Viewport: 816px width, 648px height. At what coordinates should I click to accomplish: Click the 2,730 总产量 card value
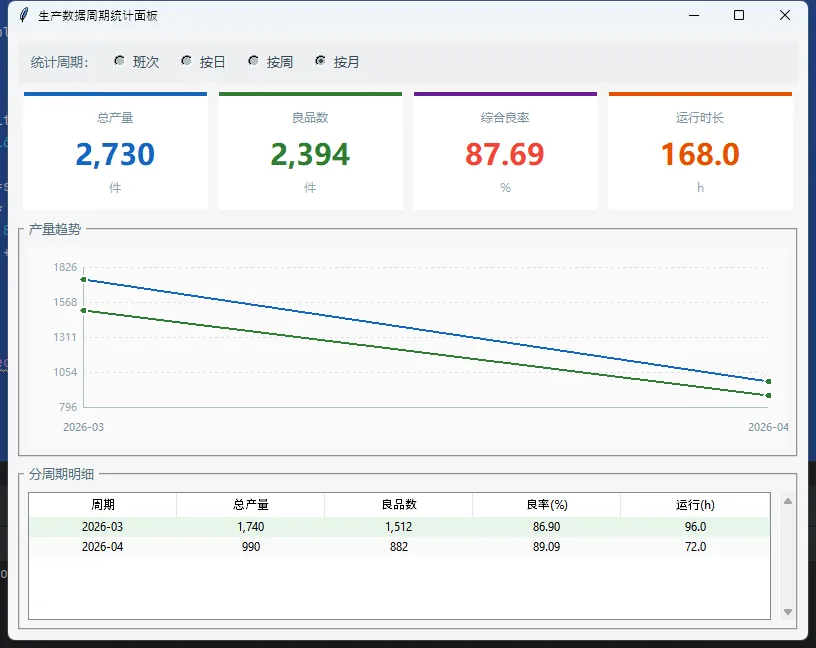click(115, 155)
